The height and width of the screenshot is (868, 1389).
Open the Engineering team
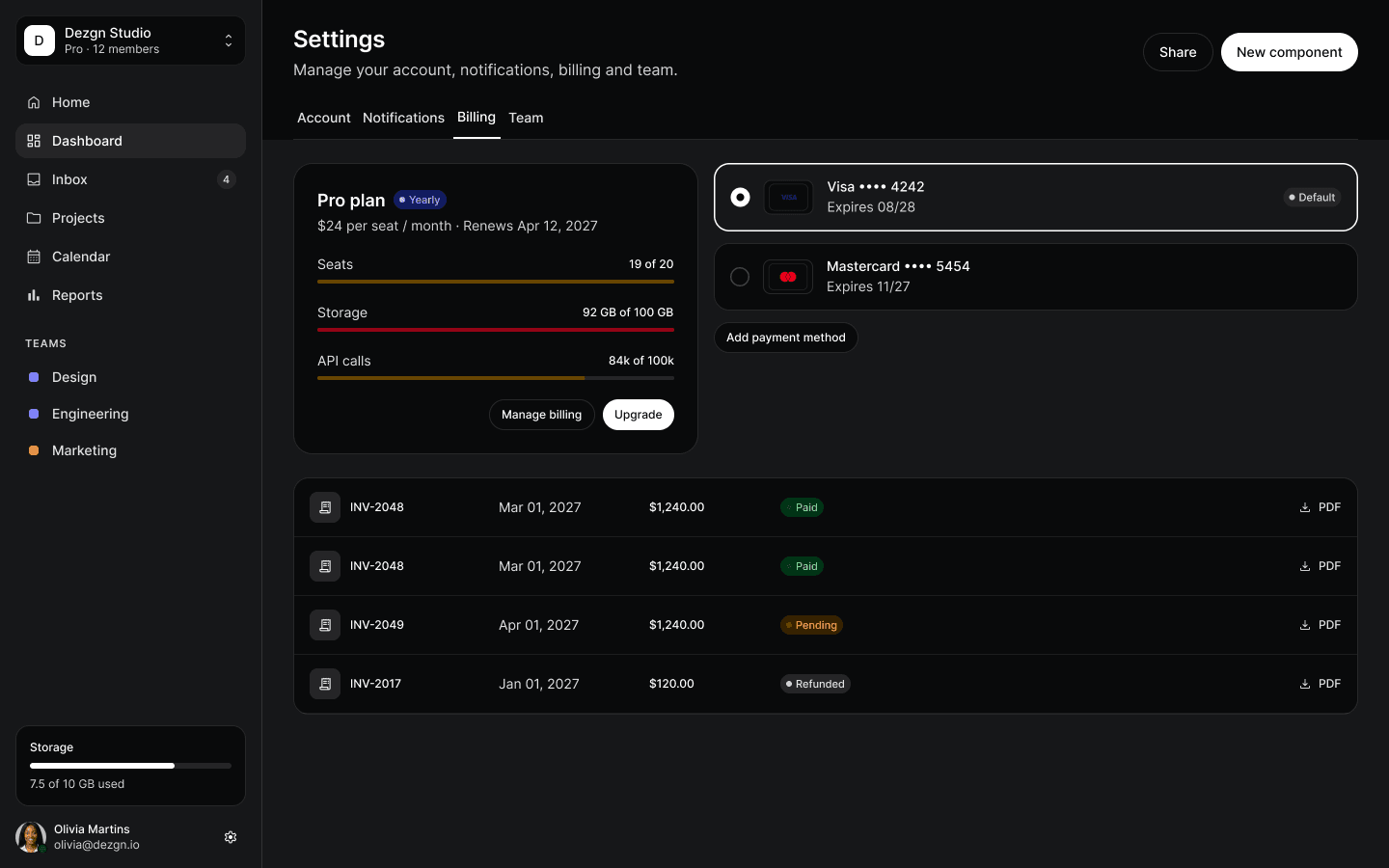[130, 414]
